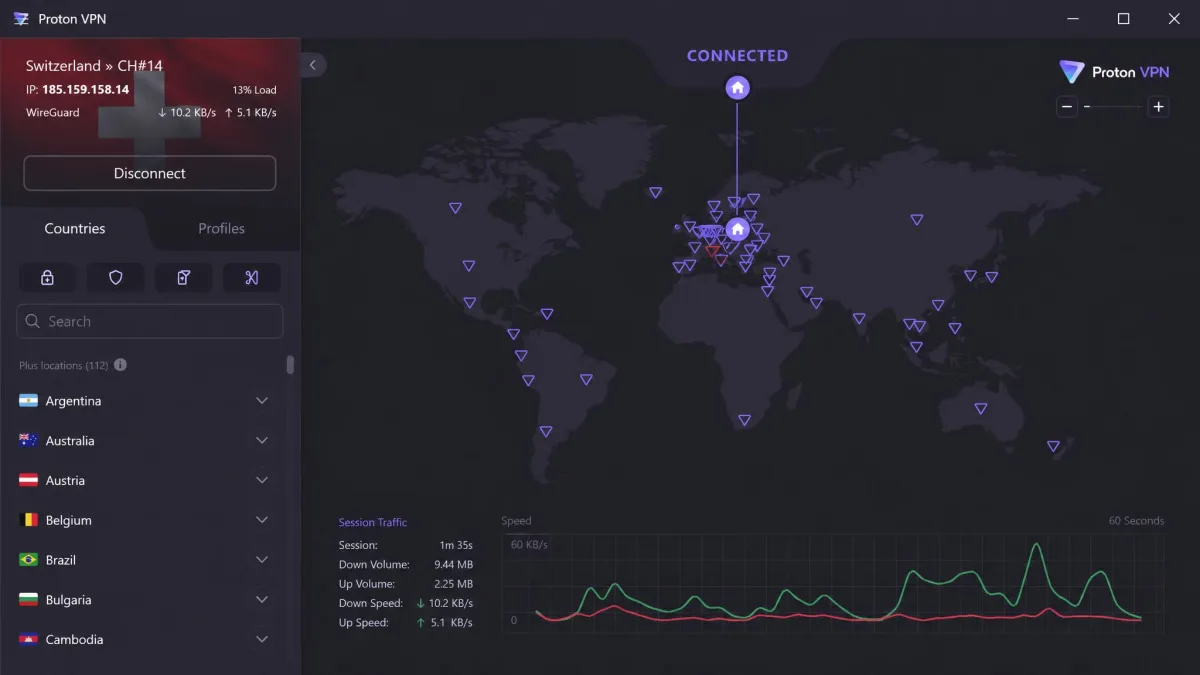
Task: Zoom out the map with minus button
Action: (1067, 106)
